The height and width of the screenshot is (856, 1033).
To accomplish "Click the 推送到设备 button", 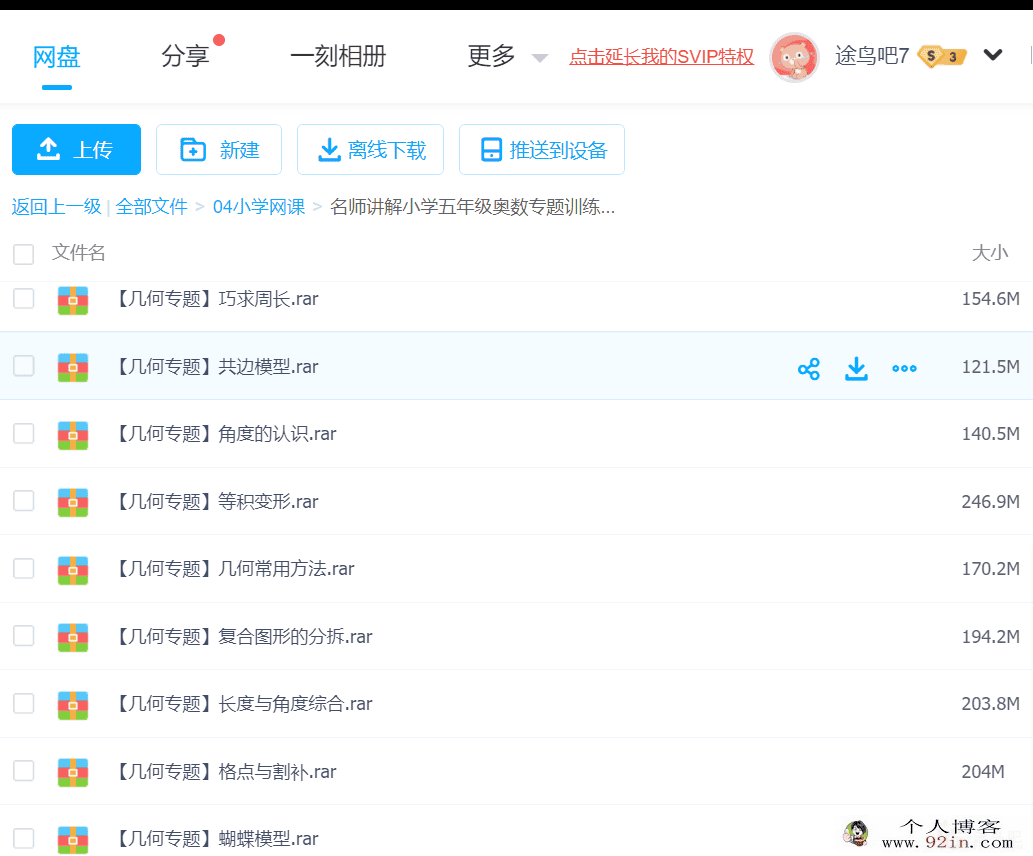I will tap(542, 150).
